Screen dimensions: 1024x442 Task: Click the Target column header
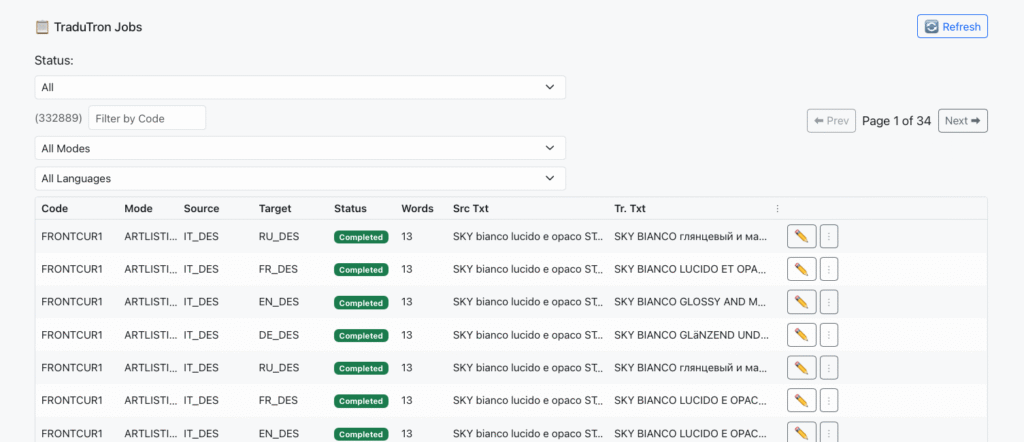click(x=275, y=209)
